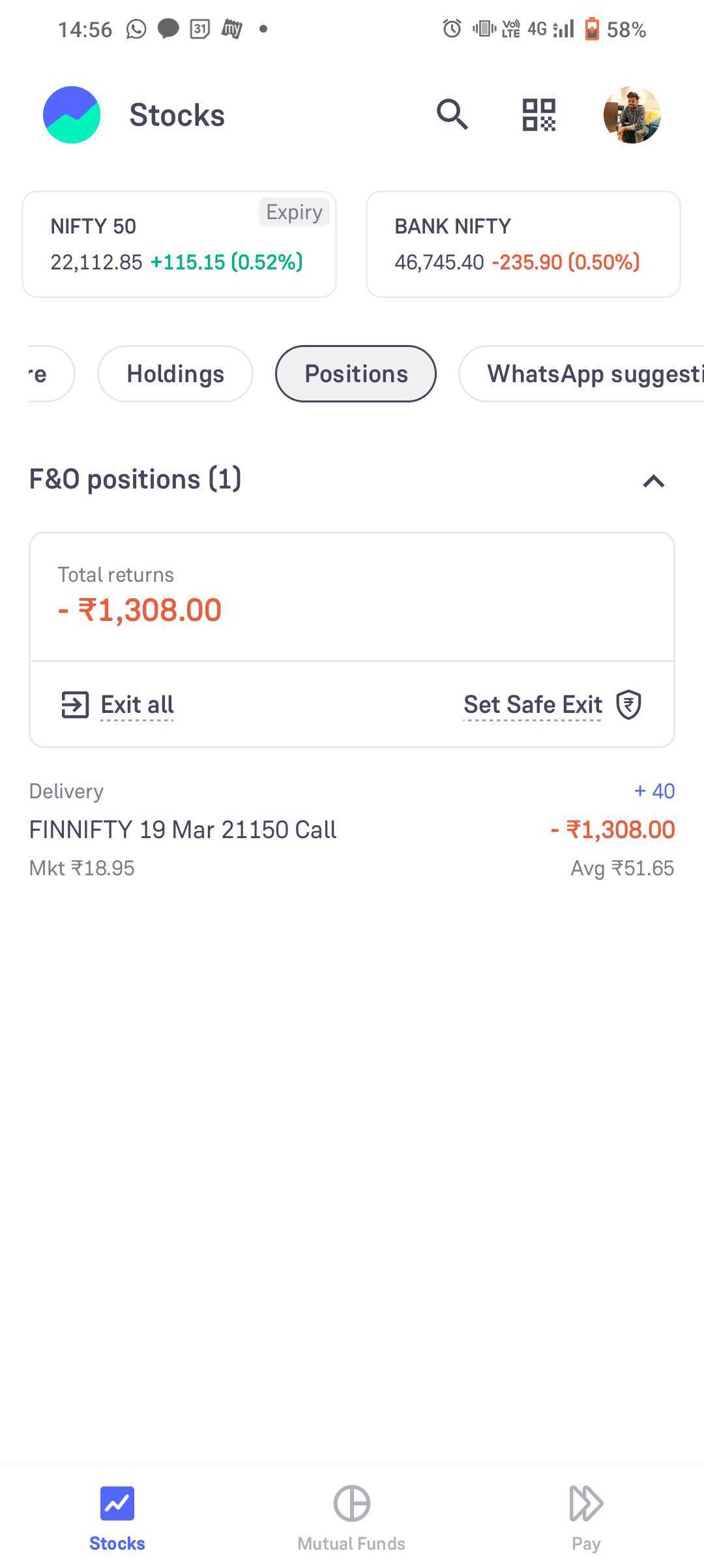Select the Stocks chart icon in bottom bar

[117, 1503]
